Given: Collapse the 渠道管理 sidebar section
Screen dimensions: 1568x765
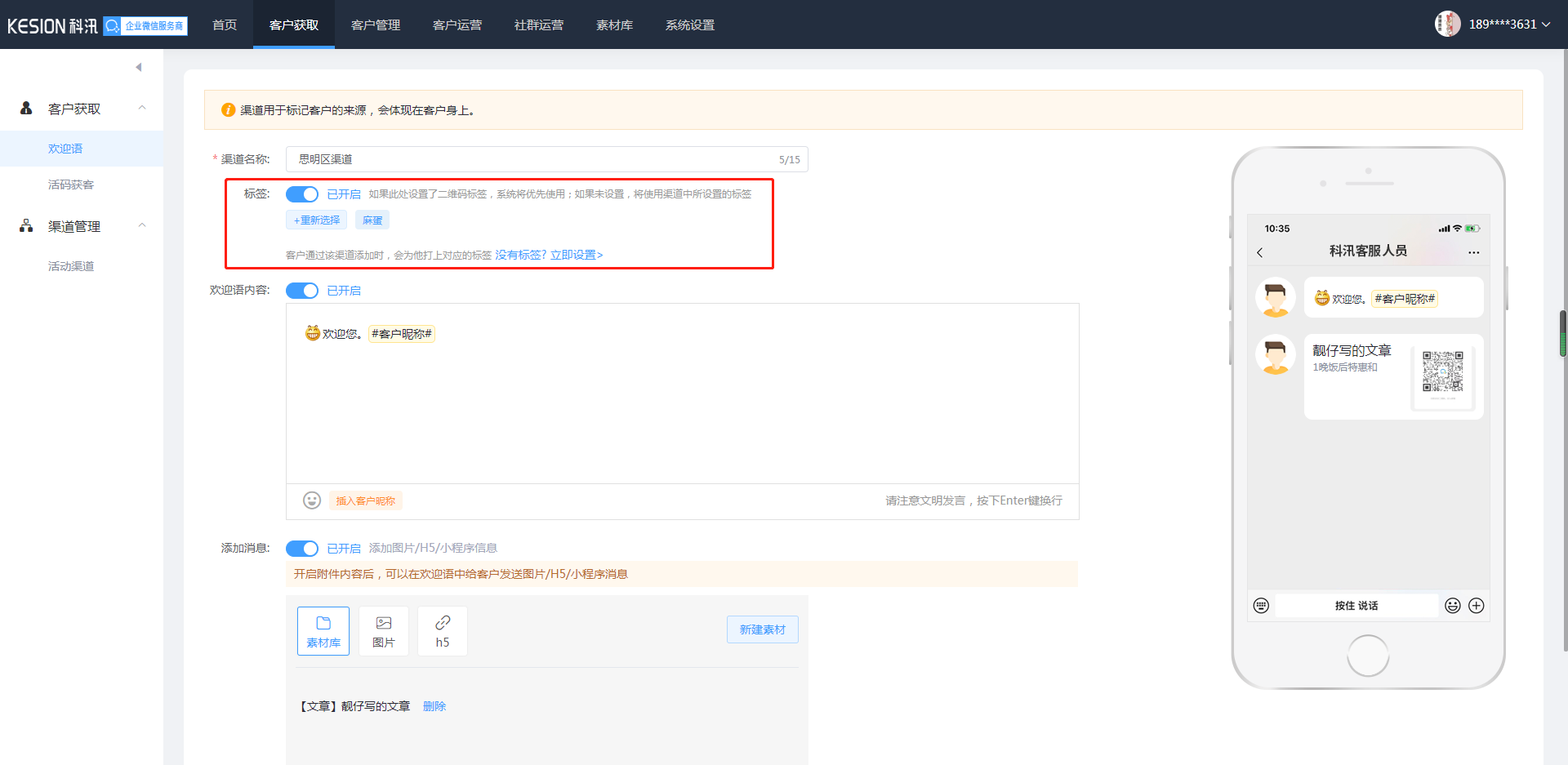Looking at the screenshot, I should 142,226.
